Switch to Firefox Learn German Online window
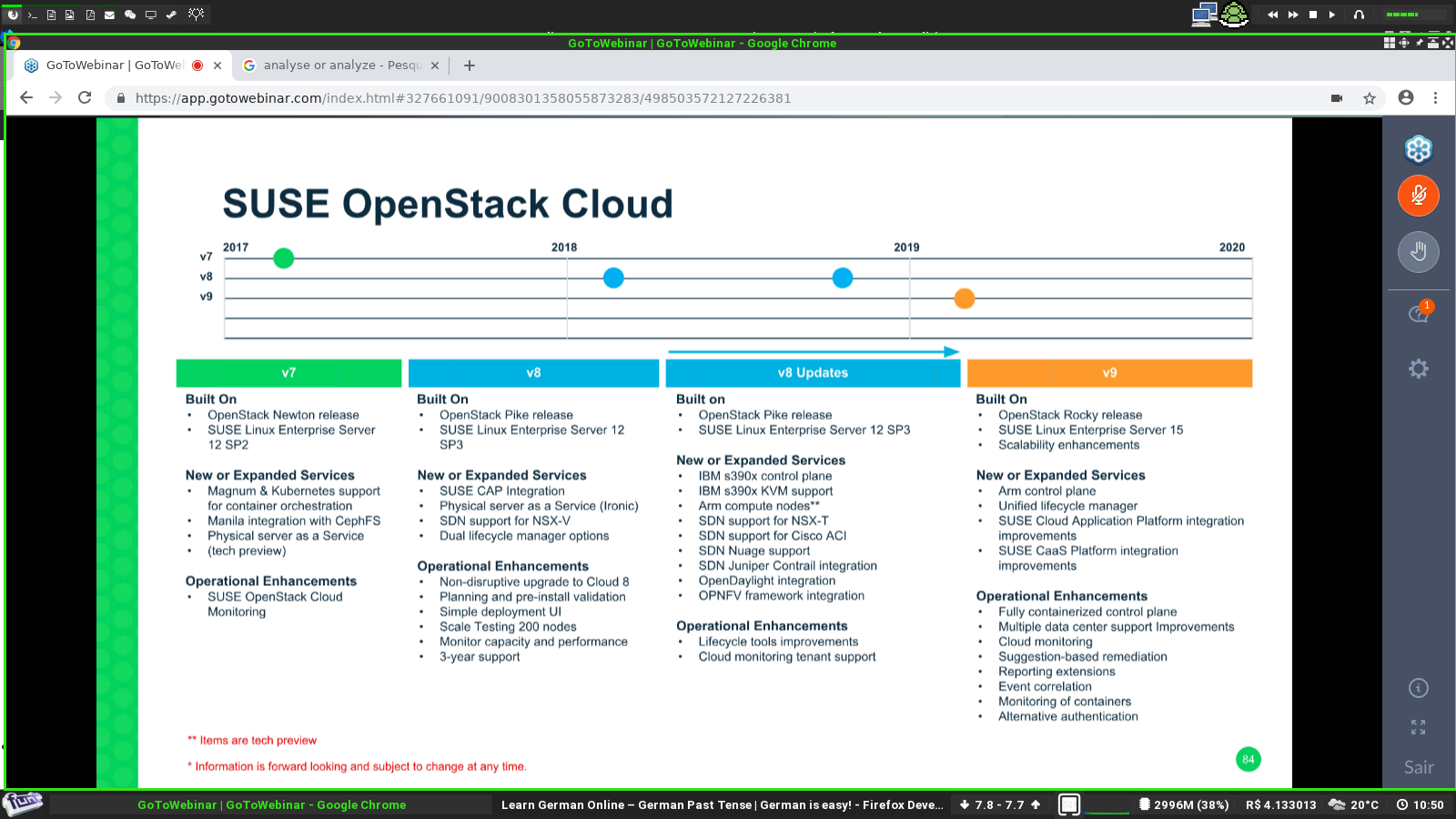Screen dimensions: 1456x819 coord(722,804)
